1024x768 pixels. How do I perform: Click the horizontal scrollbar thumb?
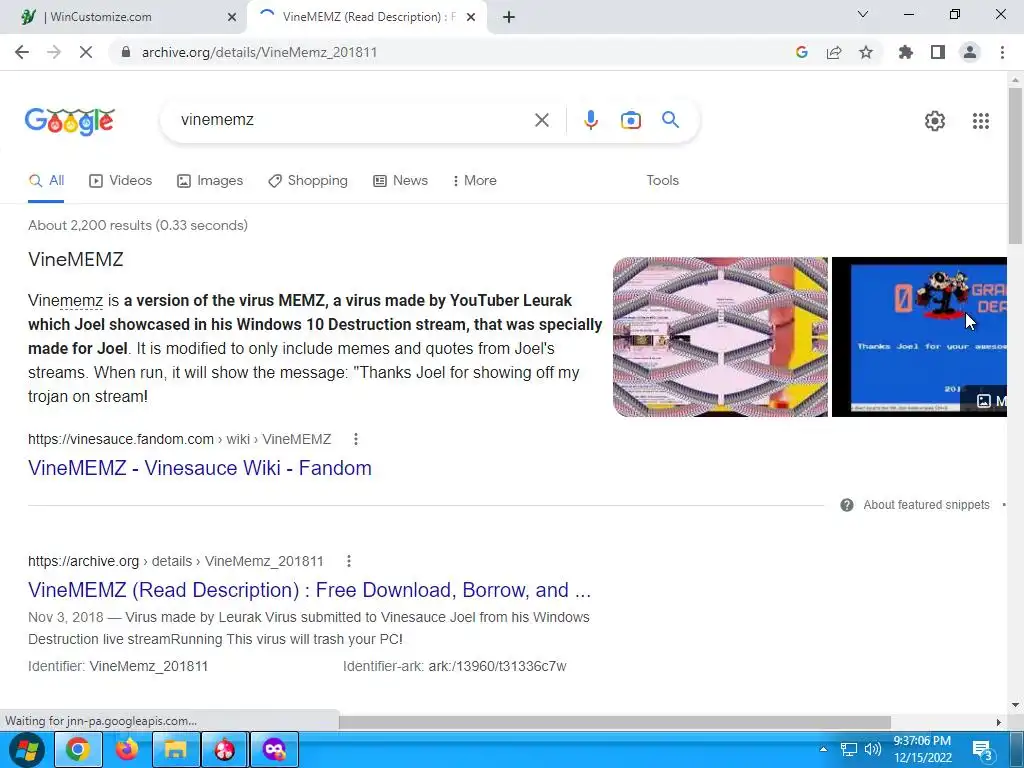click(615, 722)
